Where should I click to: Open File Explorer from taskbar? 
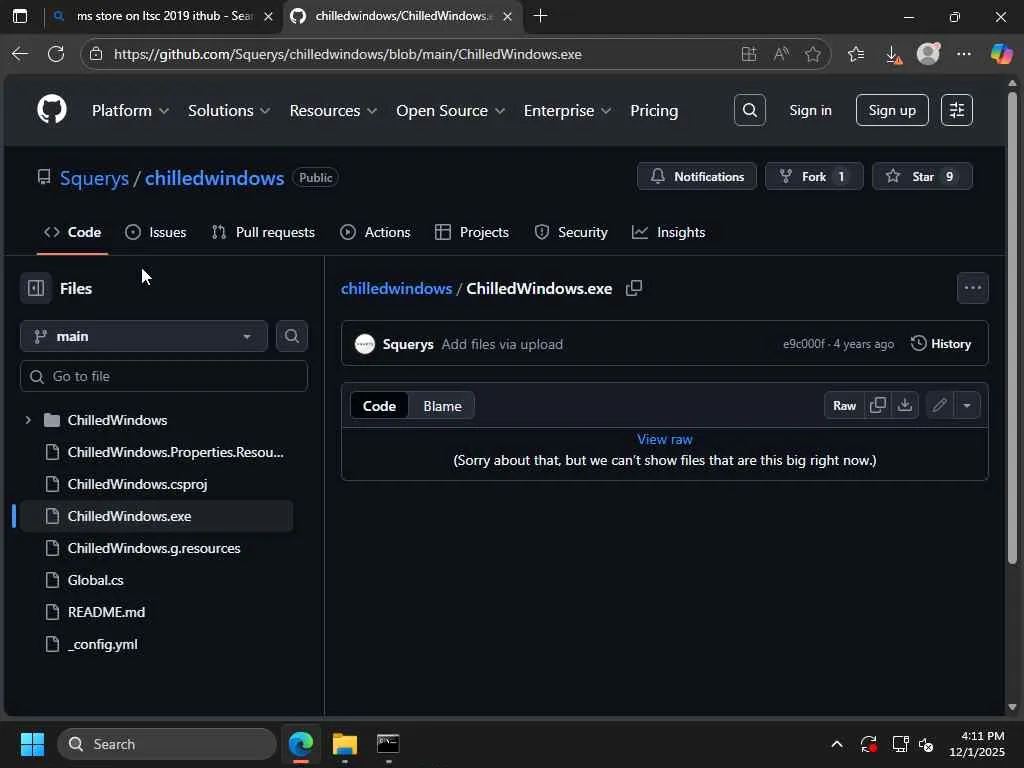pos(344,744)
